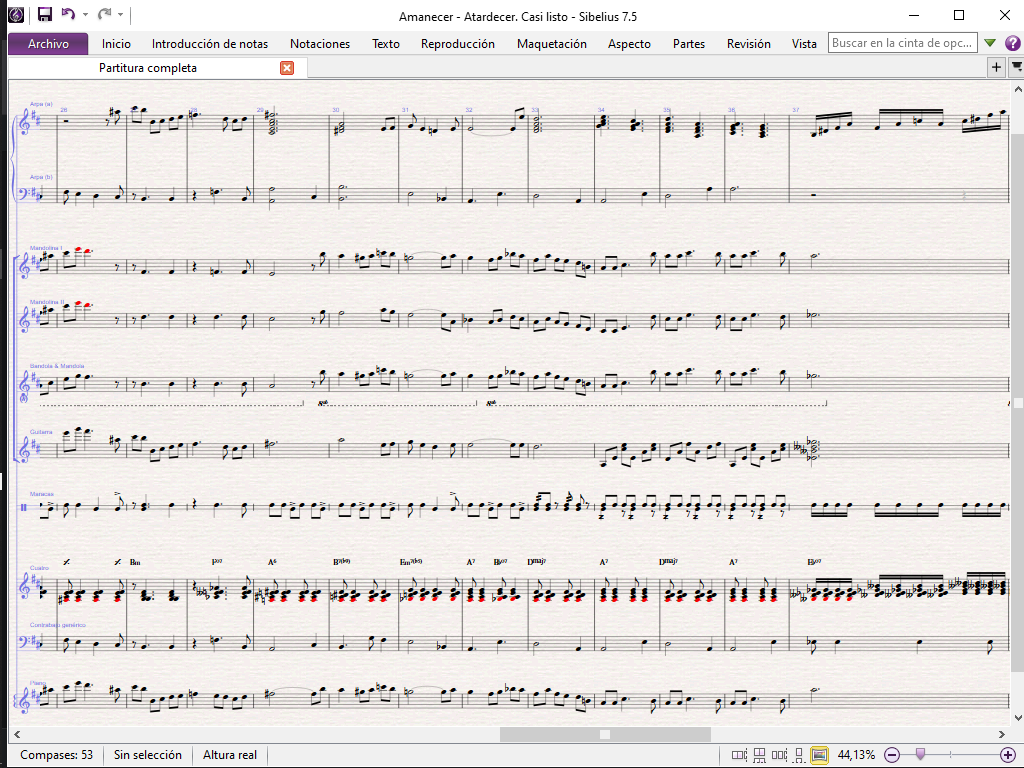Switch to the Revisión tab
Image resolution: width=1024 pixels, height=768 pixels.
748,44
